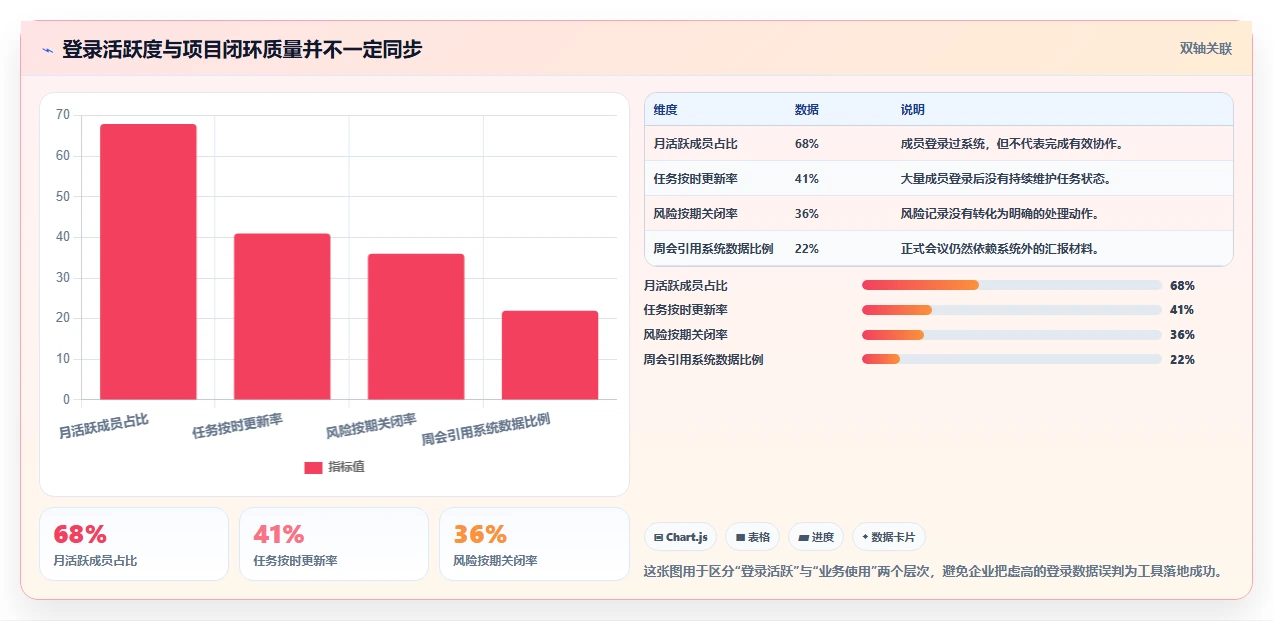Click the 风险按期关闭率 bar in chart
Image resolution: width=1273 pixels, height=621 pixels.
pos(416,327)
